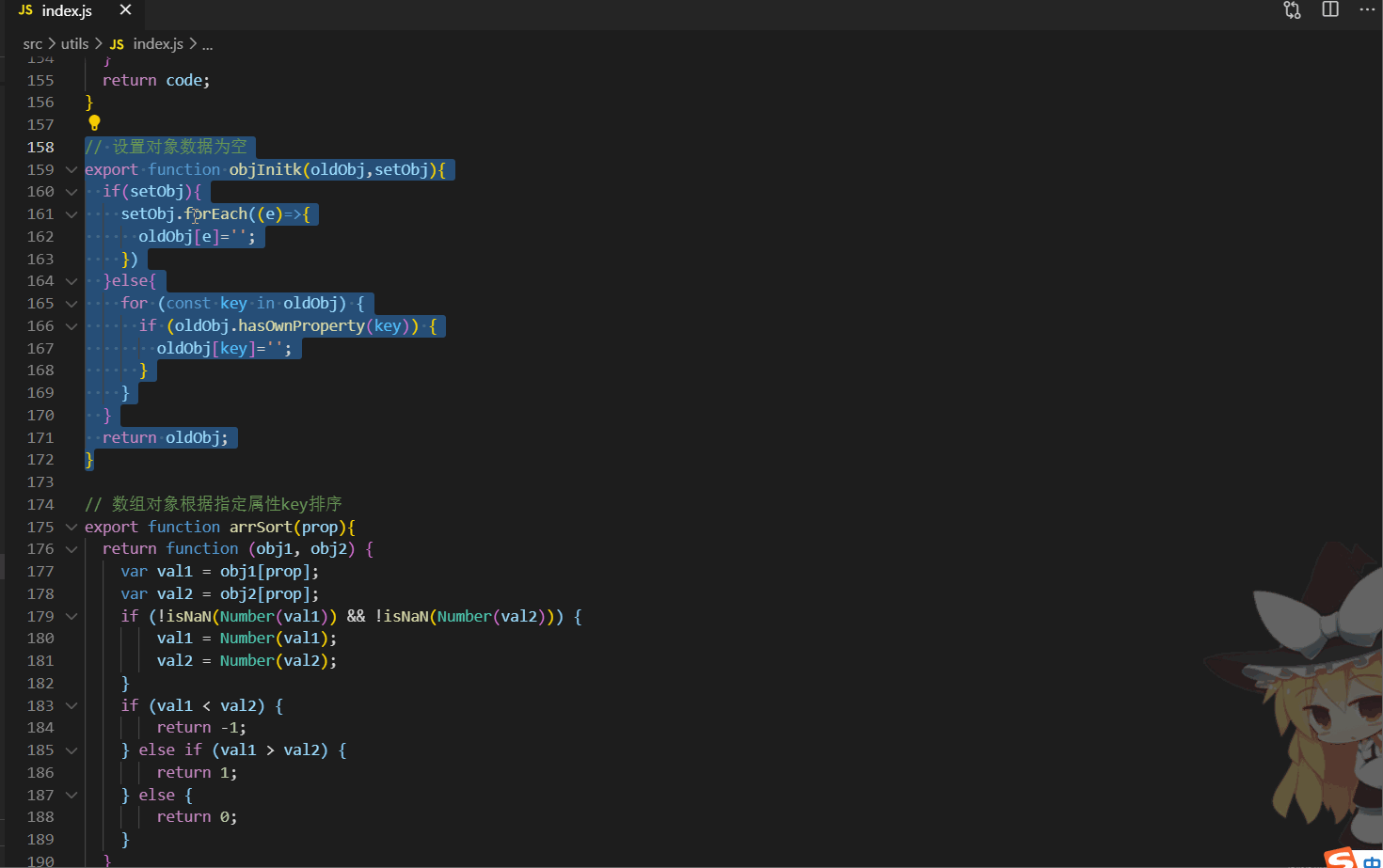Screen dimensions: 1383x868
Task: Fold returned function on line 176
Action: (72, 549)
